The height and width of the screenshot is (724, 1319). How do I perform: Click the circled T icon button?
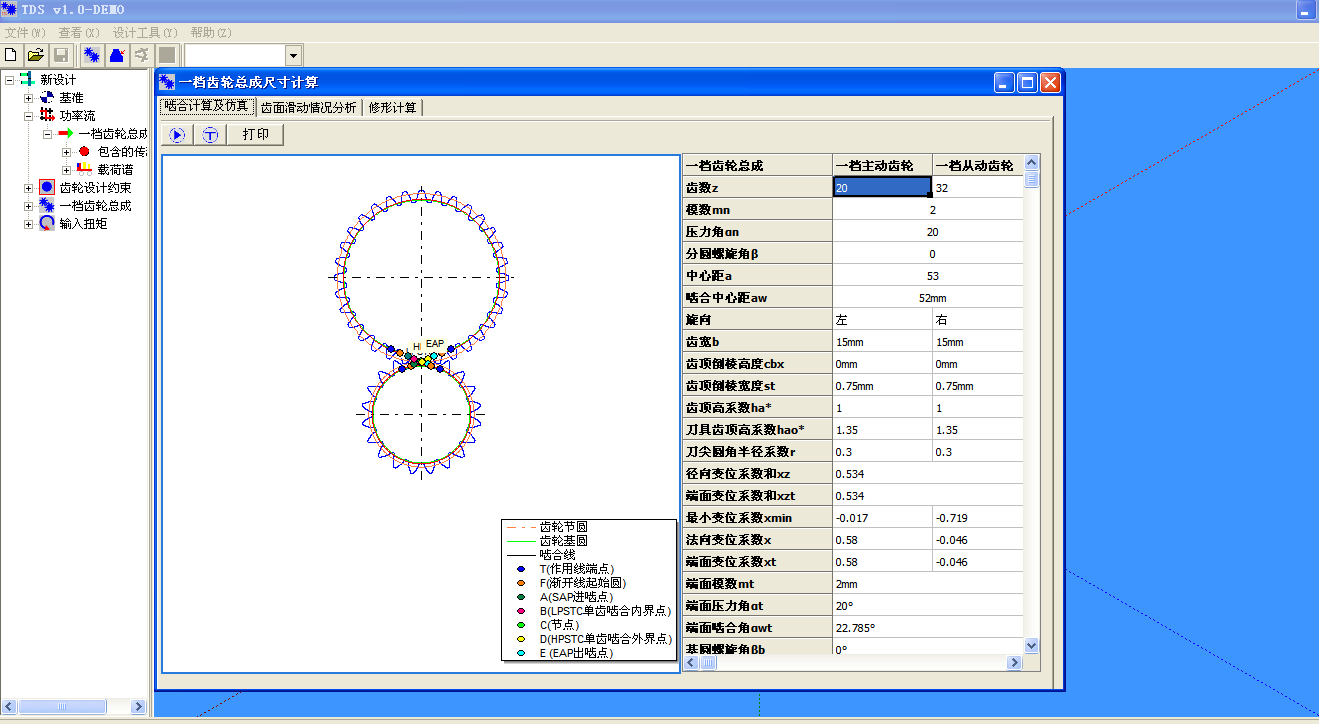pyautogui.click(x=210, y=135)
